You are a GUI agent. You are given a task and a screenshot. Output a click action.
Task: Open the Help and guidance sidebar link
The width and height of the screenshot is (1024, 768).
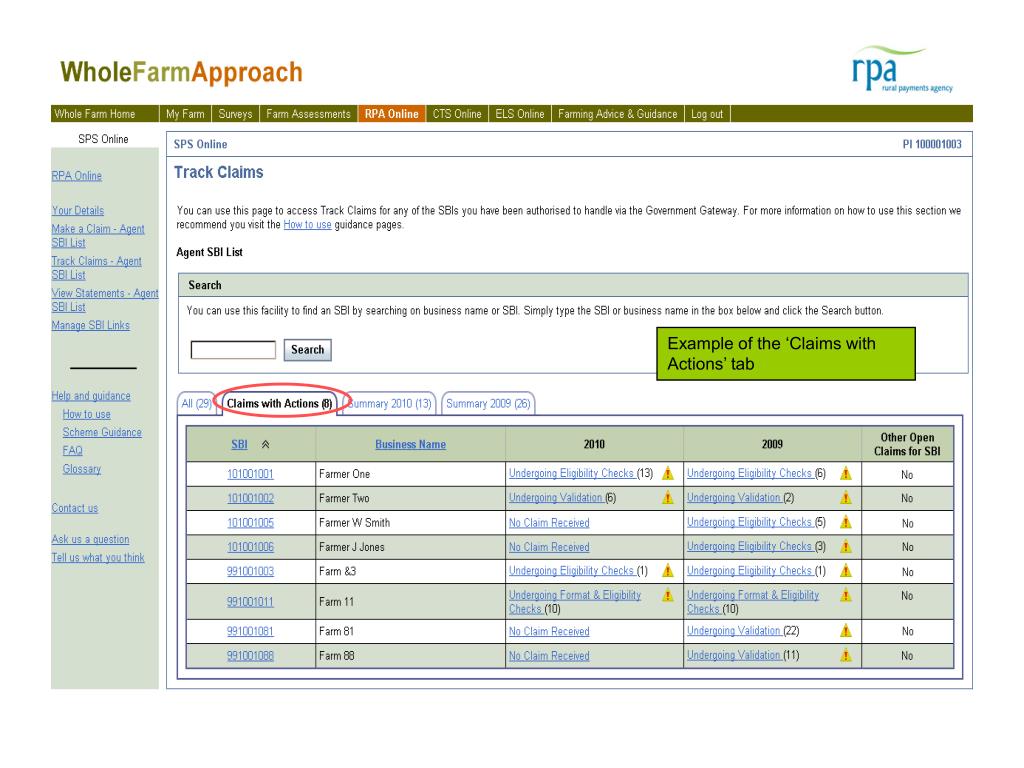click(91, 396)
